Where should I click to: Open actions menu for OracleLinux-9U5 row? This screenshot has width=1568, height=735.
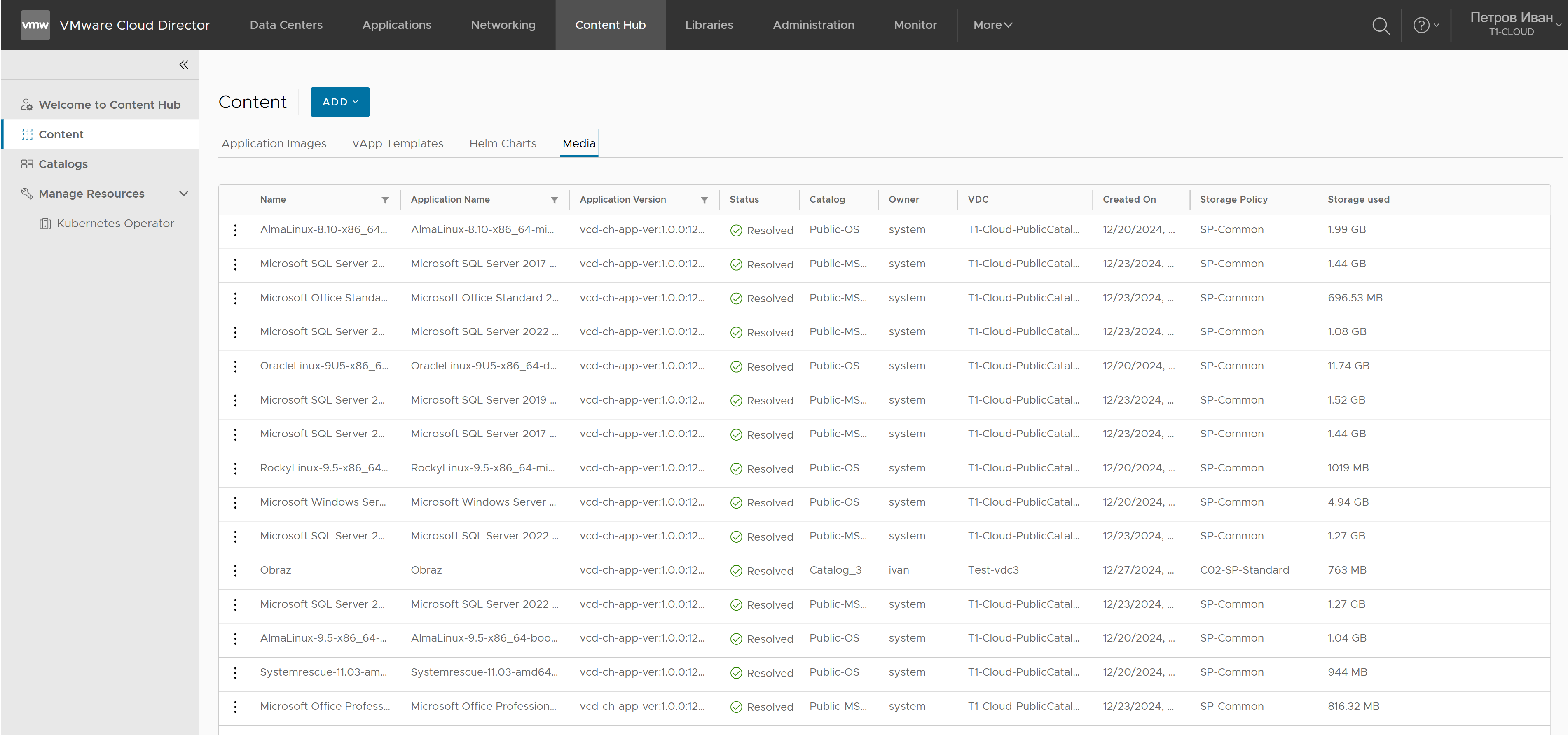click(x=235, y=366)
